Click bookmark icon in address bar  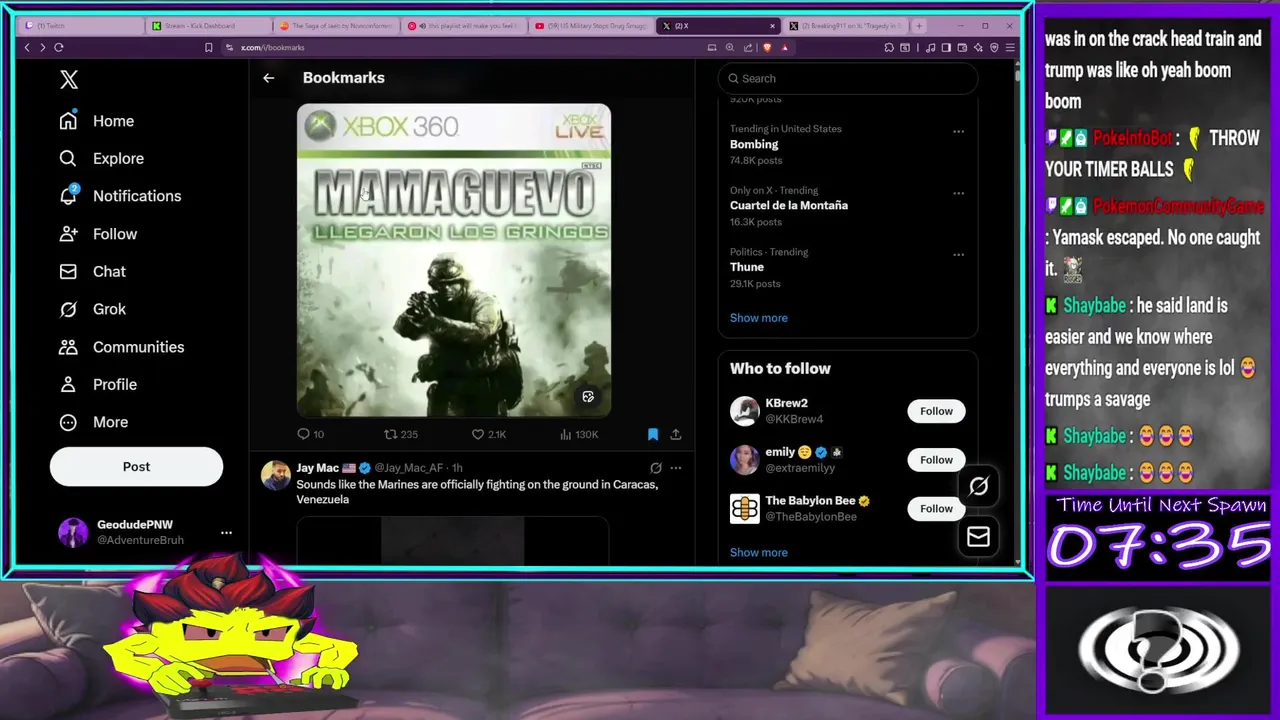click(x=208, y=47)
